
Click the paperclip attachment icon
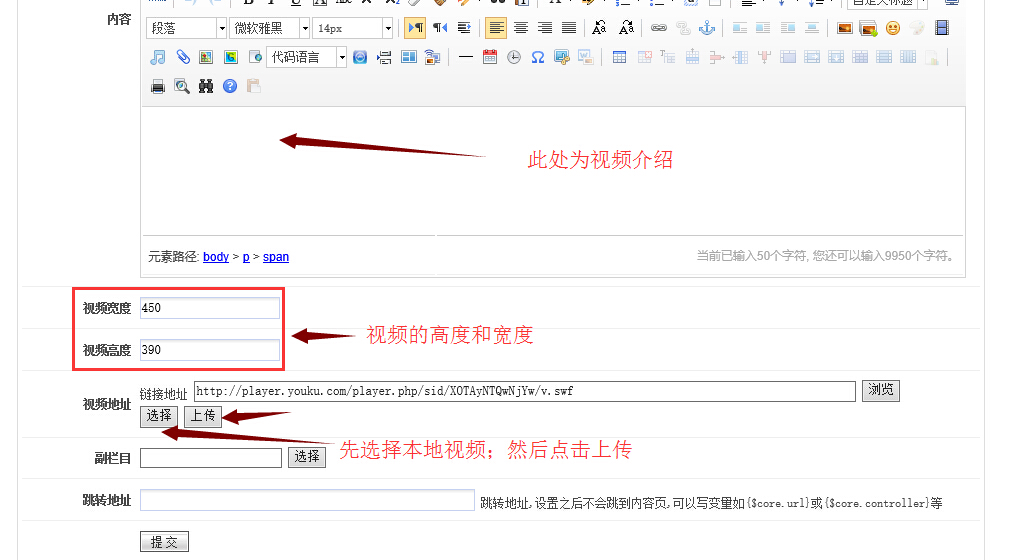182,57
